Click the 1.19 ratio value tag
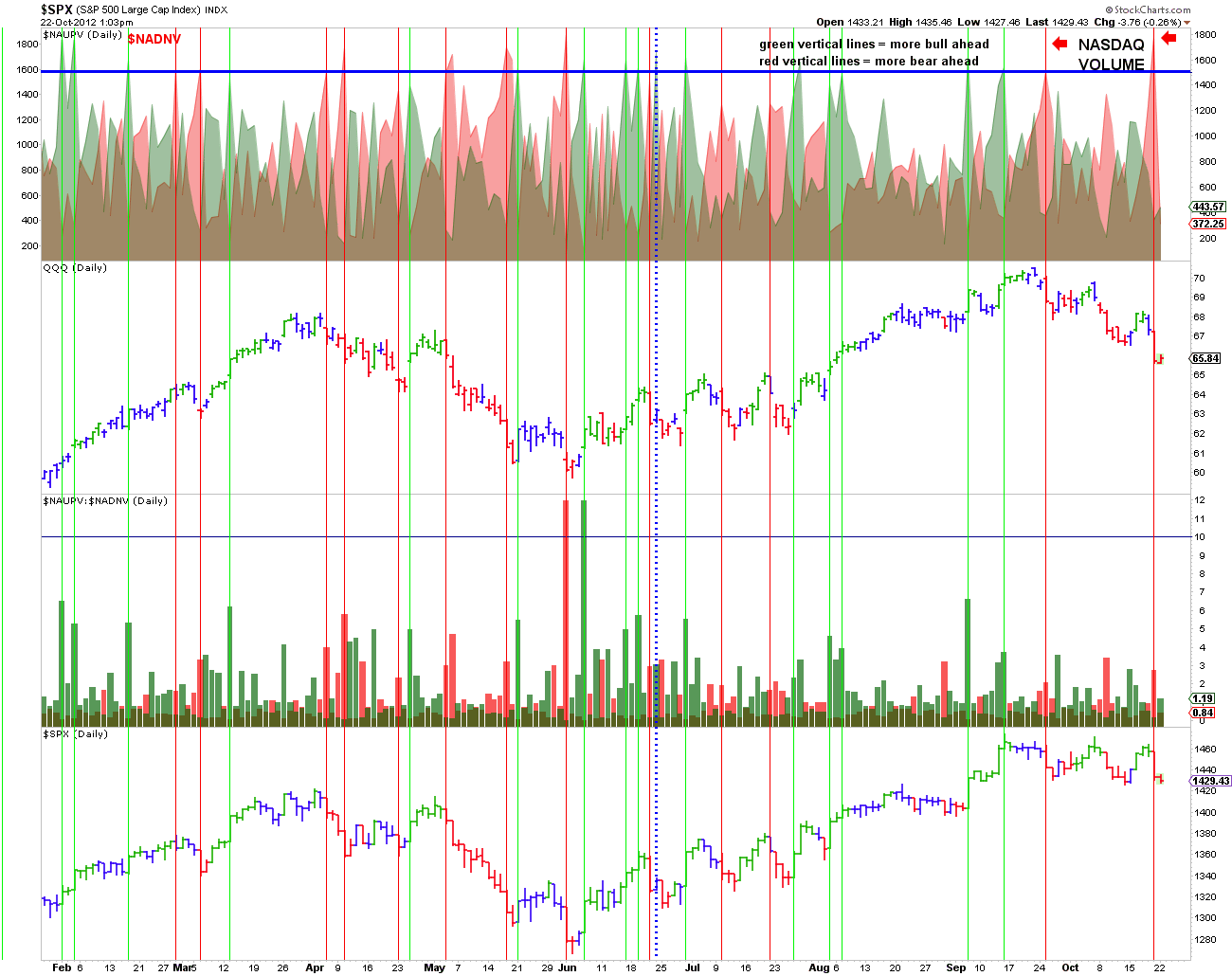The image size is (1232, 976). pos(1203,698)
